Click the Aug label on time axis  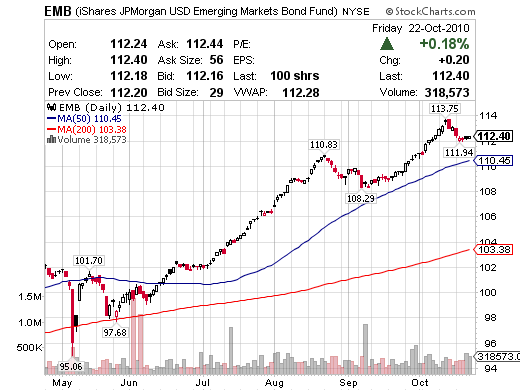pyautogui.click(x=274, y=383)
